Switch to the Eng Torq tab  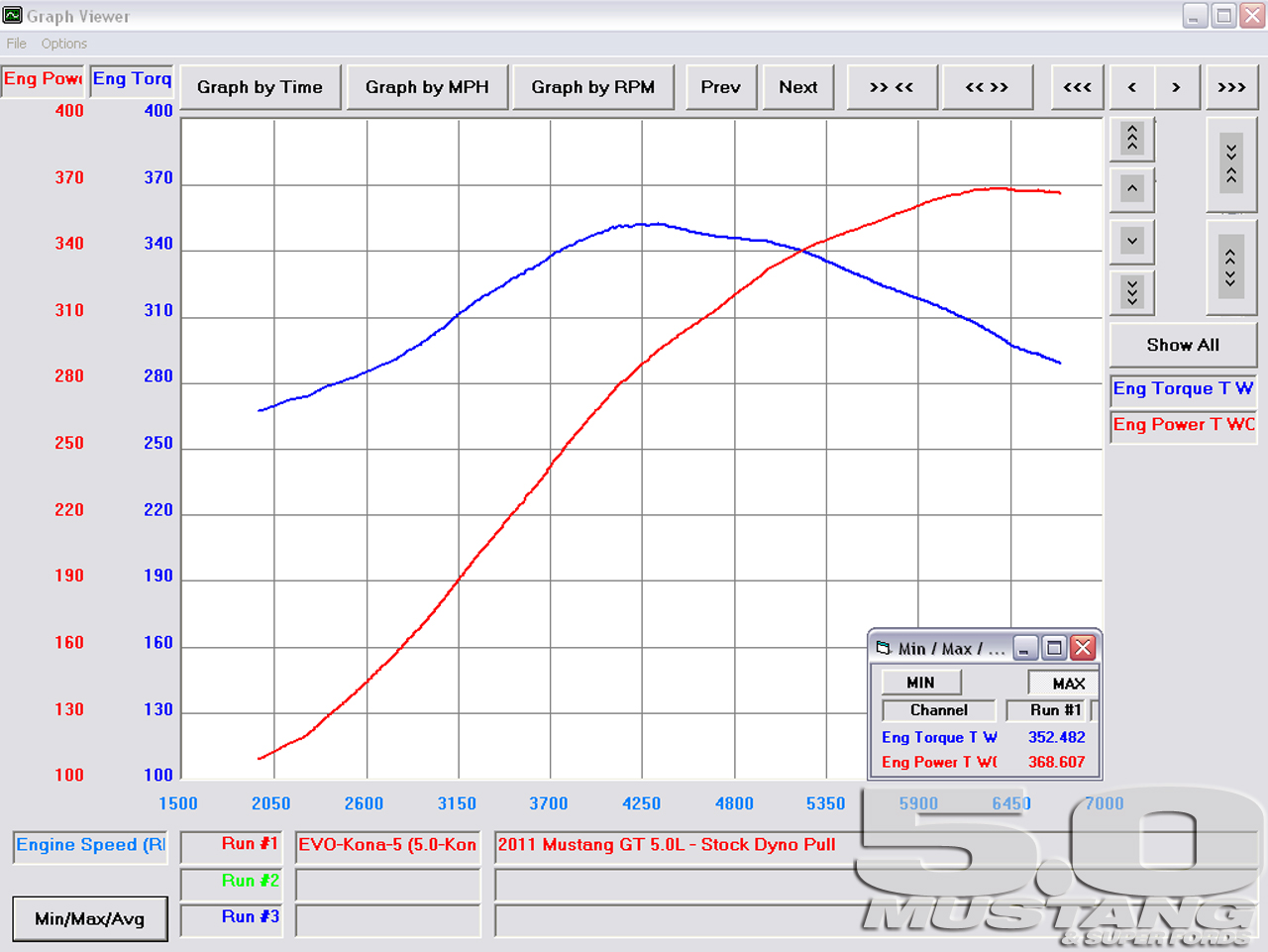click(131, 79)
